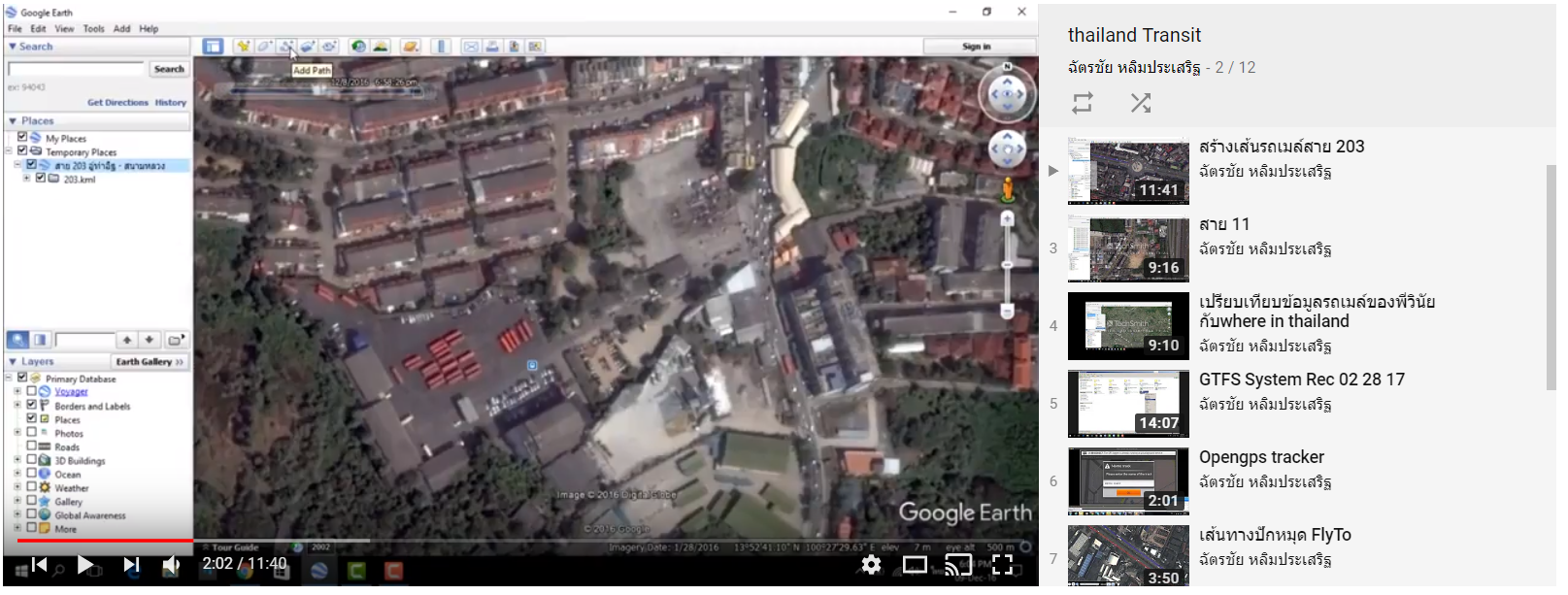The image size is (1568, 595).
Task: Open the Edit menu
Action: (x=38, y=28)
